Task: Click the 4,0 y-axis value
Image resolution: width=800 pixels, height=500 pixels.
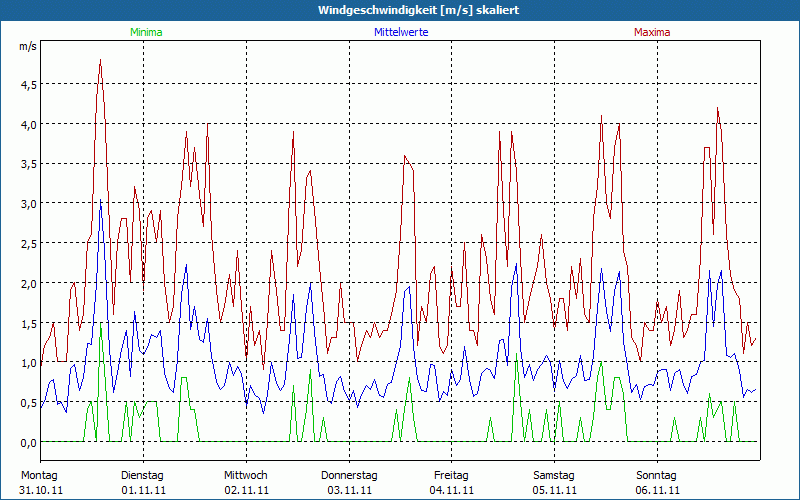Action: pyautogui.click(x=29, y=125)
